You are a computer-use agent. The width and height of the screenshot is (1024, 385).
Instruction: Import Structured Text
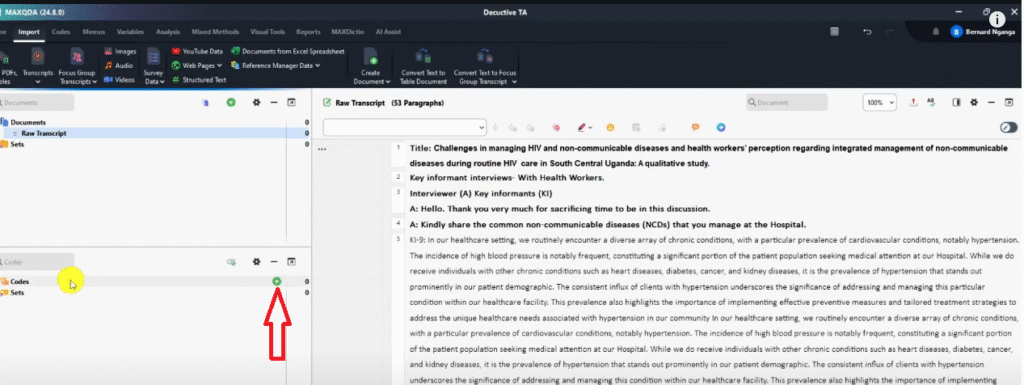coord(199,80)
